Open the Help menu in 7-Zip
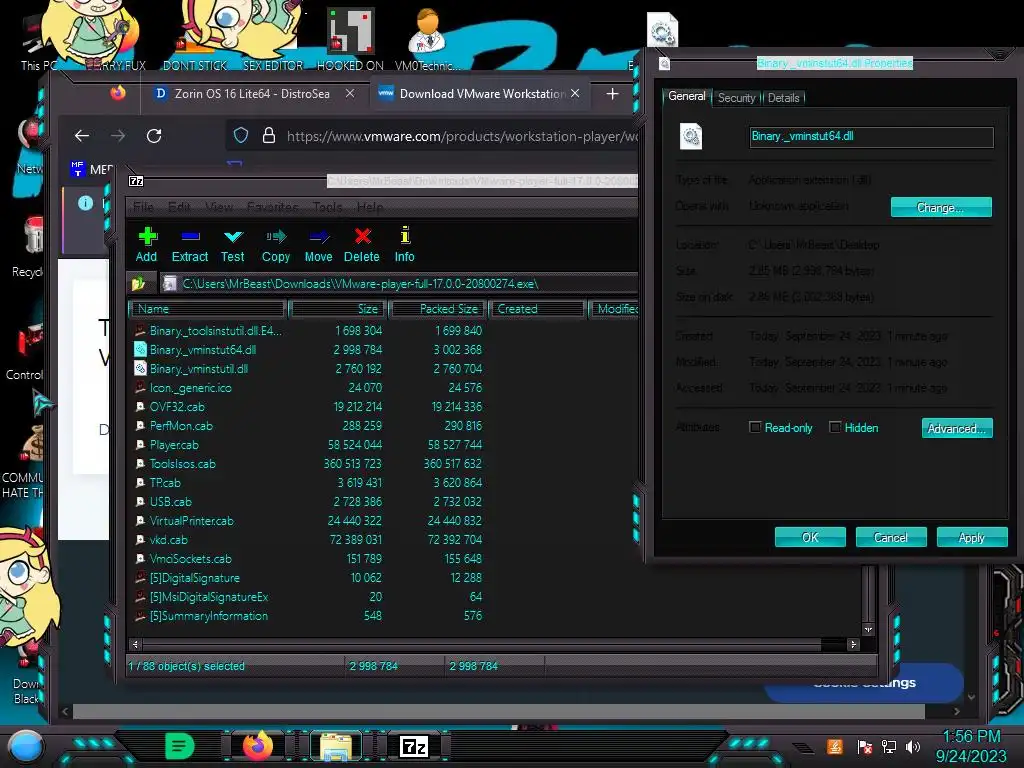The image size is (1024, 768). click(370, 207)
